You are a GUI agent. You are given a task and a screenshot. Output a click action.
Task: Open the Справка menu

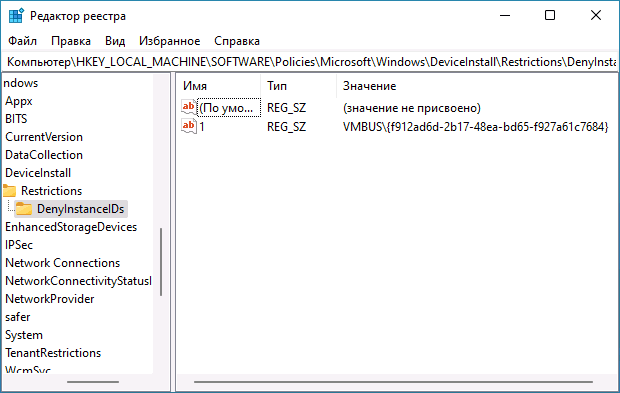pos(237,41)
